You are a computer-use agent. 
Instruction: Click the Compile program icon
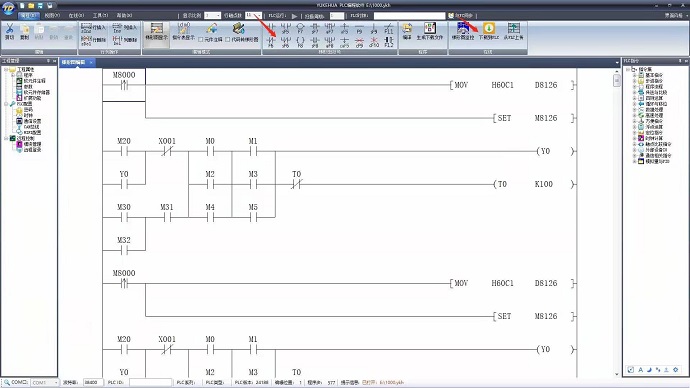407,31
